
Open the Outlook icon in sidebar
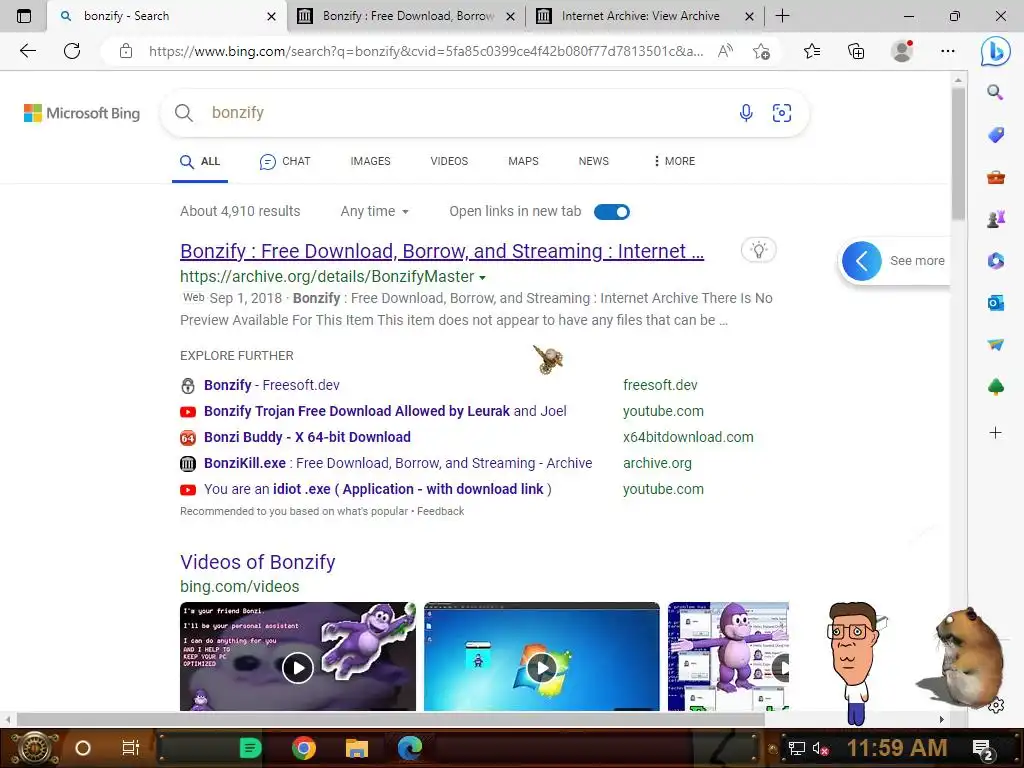pyautogui.click(x=995, y=303)
